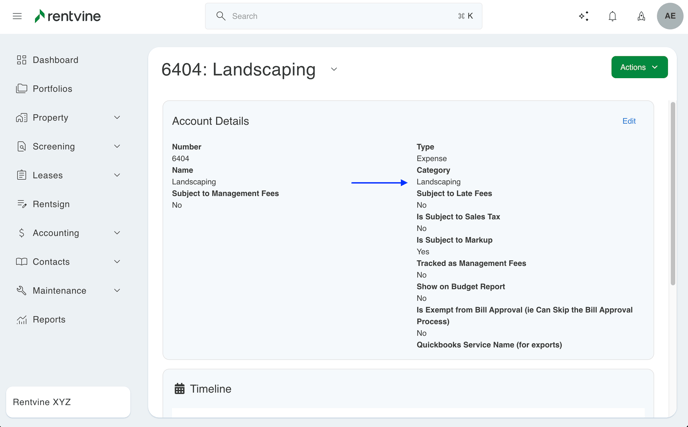Viewport: 688px width, 427px height.
Task: Expand the Property menu chevron
Action: click(117, 118)
